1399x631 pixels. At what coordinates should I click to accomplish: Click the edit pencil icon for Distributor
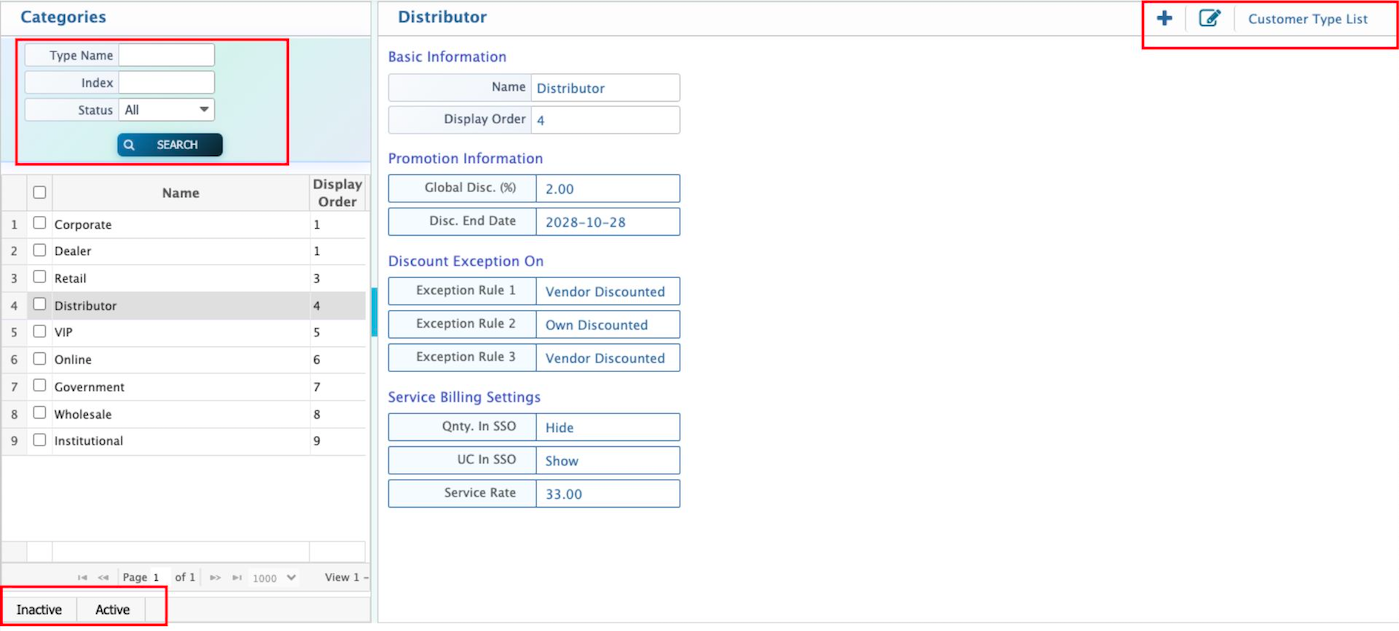pyautogui.click(x=1209, y=19)
